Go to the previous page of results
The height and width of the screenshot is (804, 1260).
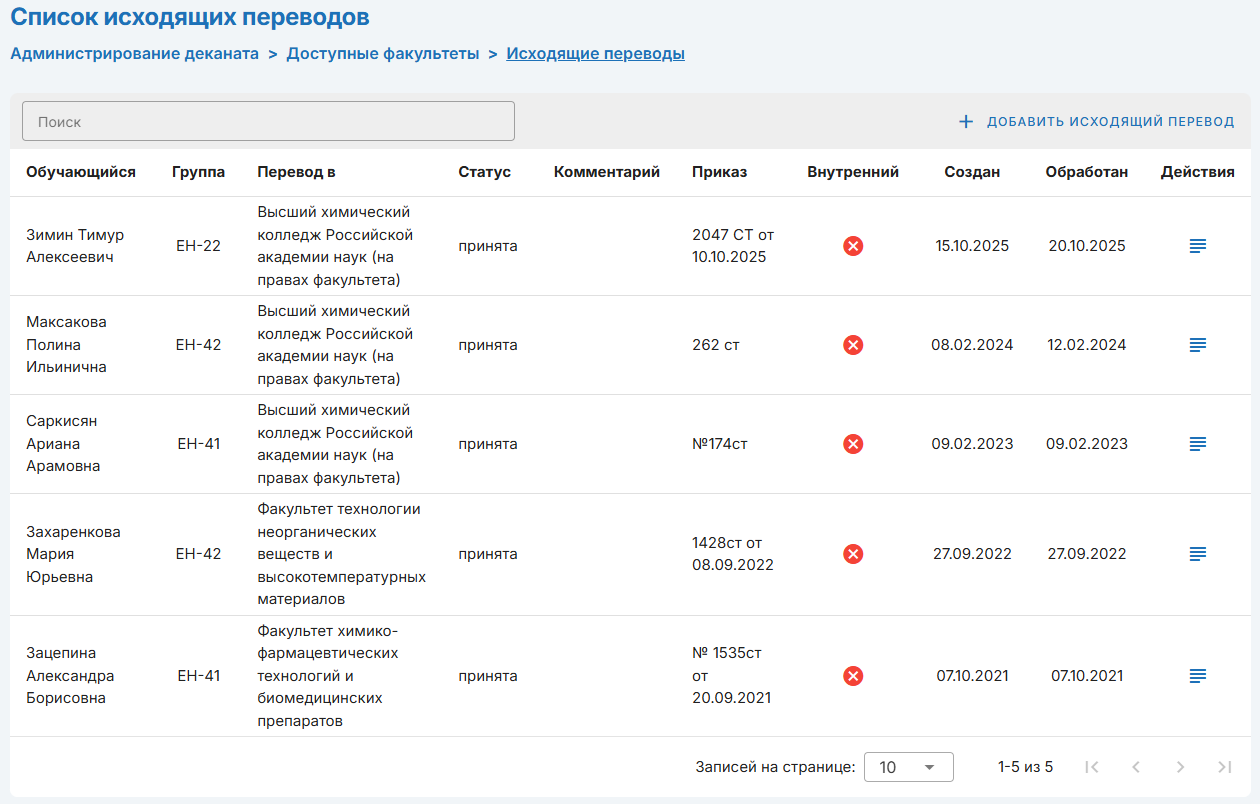(1136, 767)
